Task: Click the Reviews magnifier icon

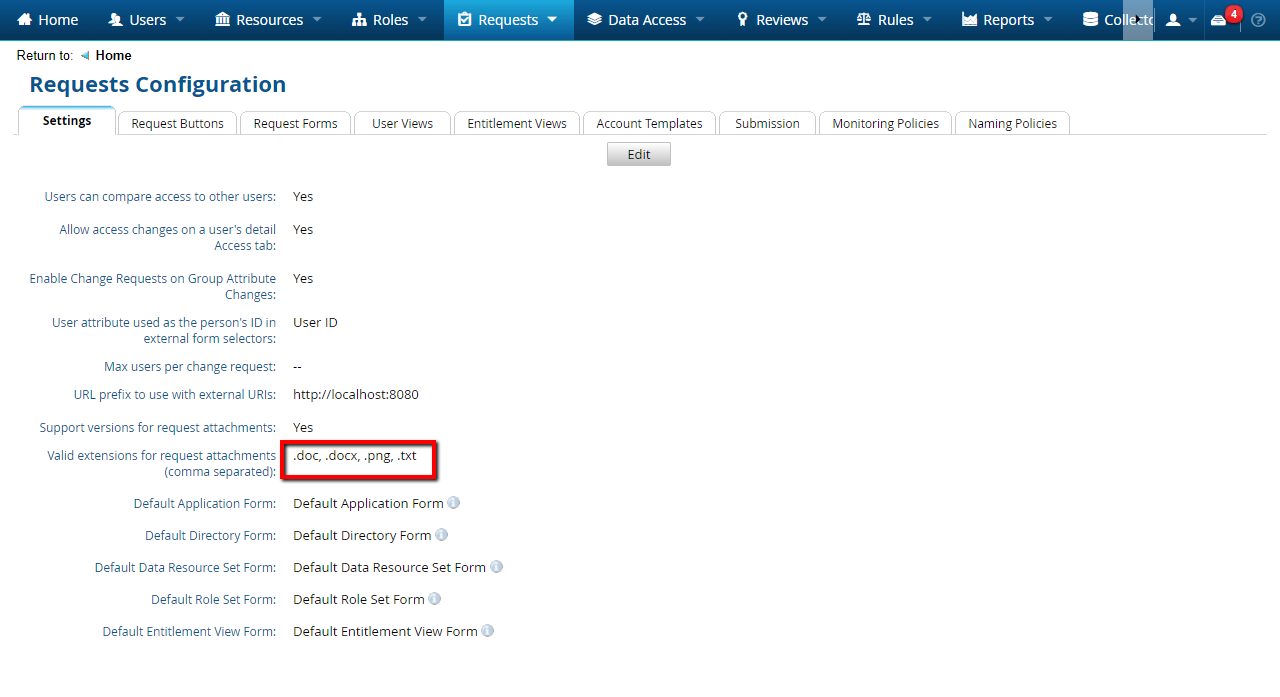Action: pyautogui.click(x=740, y=19)
